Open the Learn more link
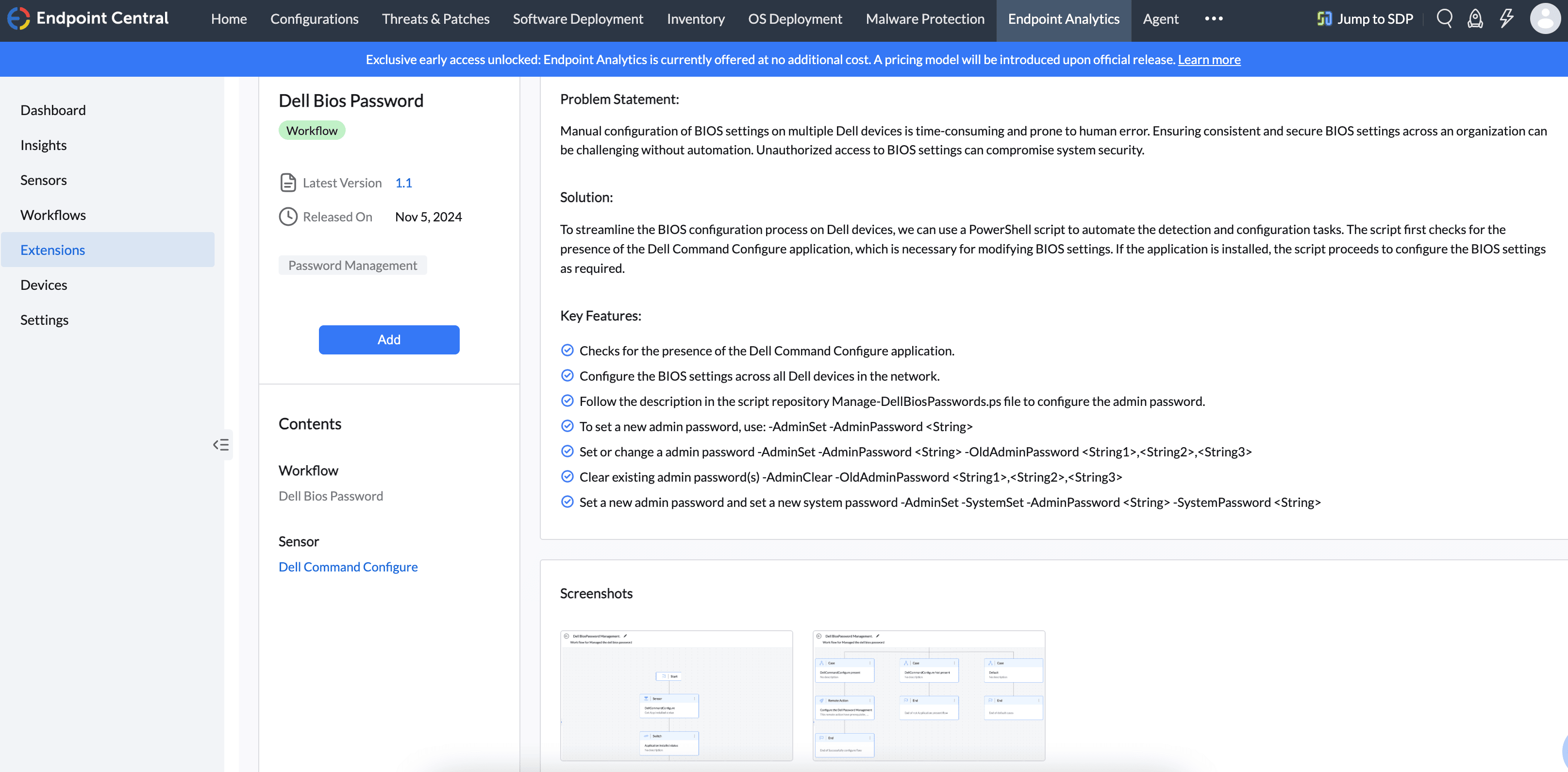 click(x=1209, y=60)
